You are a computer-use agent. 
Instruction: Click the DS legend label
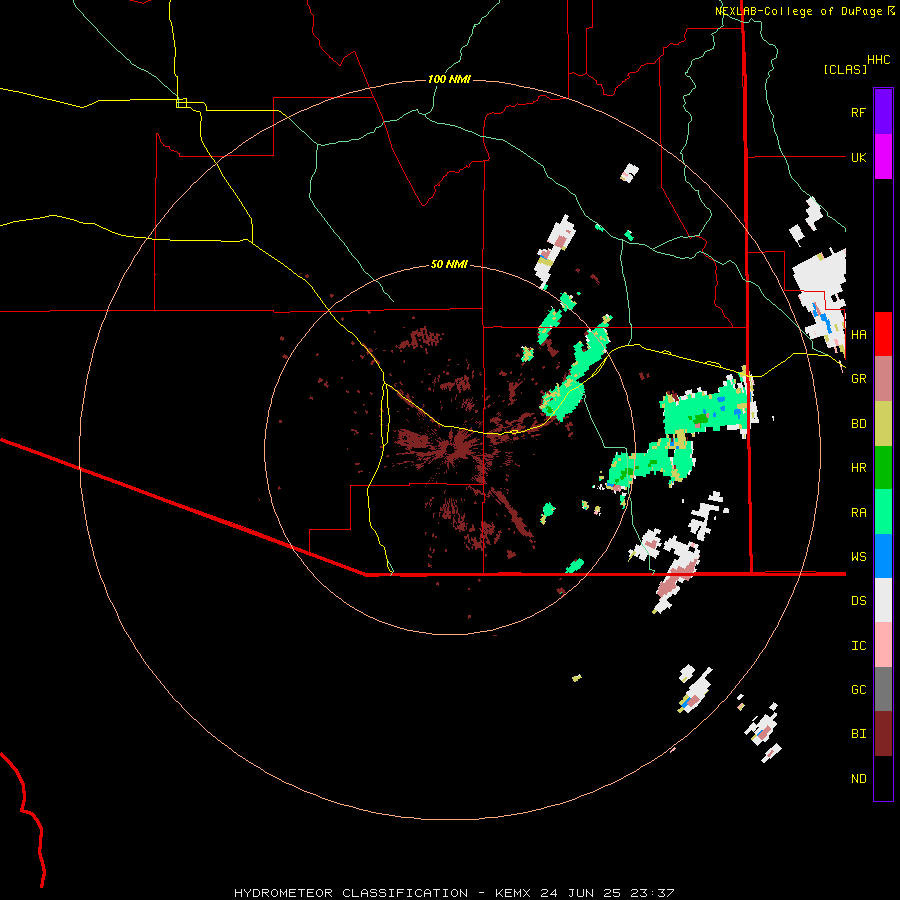pyautogui.click(x=858, y=601)
